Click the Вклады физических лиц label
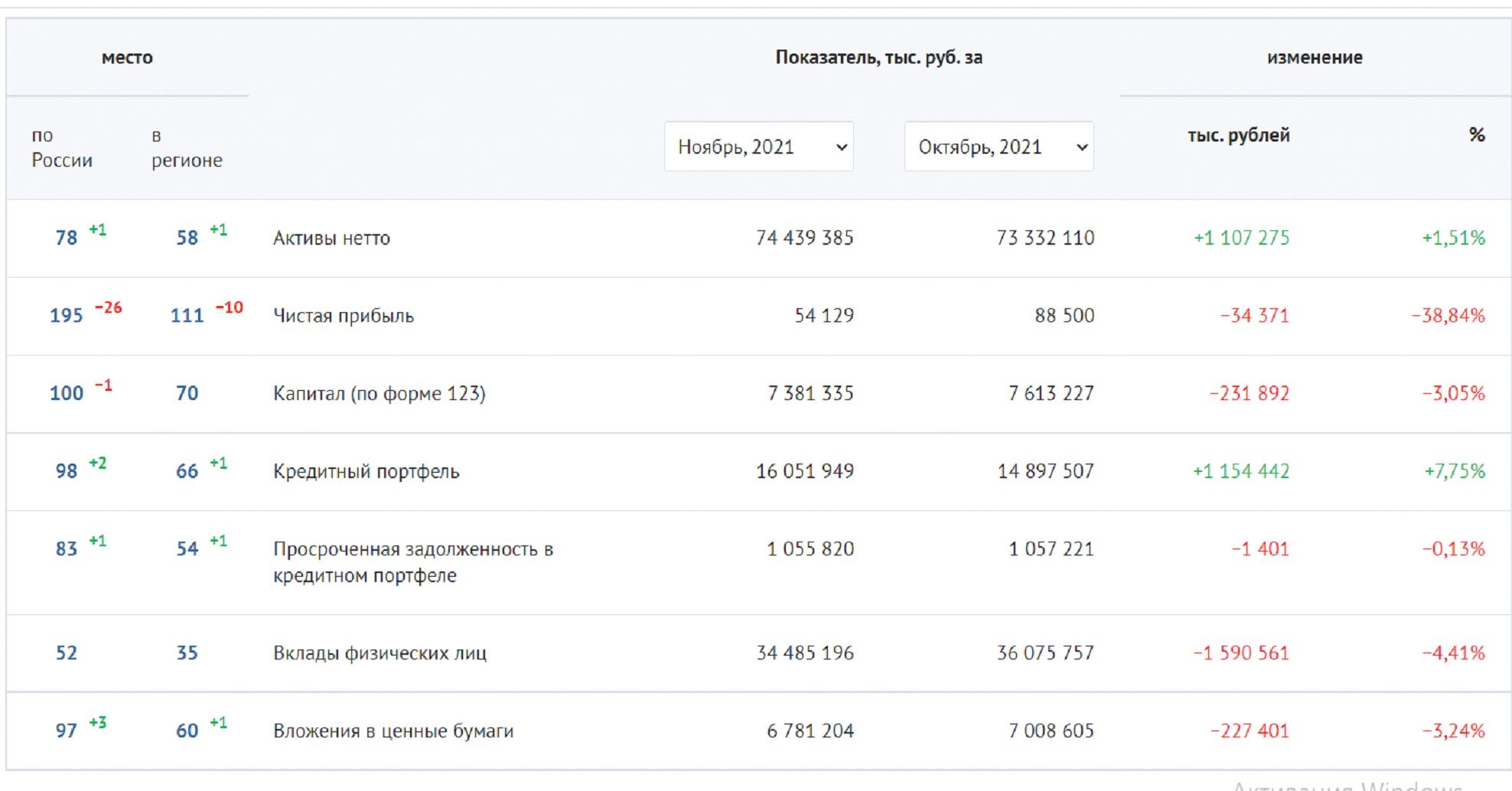Viewport: 1512px width, 791px height. [380, 653]
